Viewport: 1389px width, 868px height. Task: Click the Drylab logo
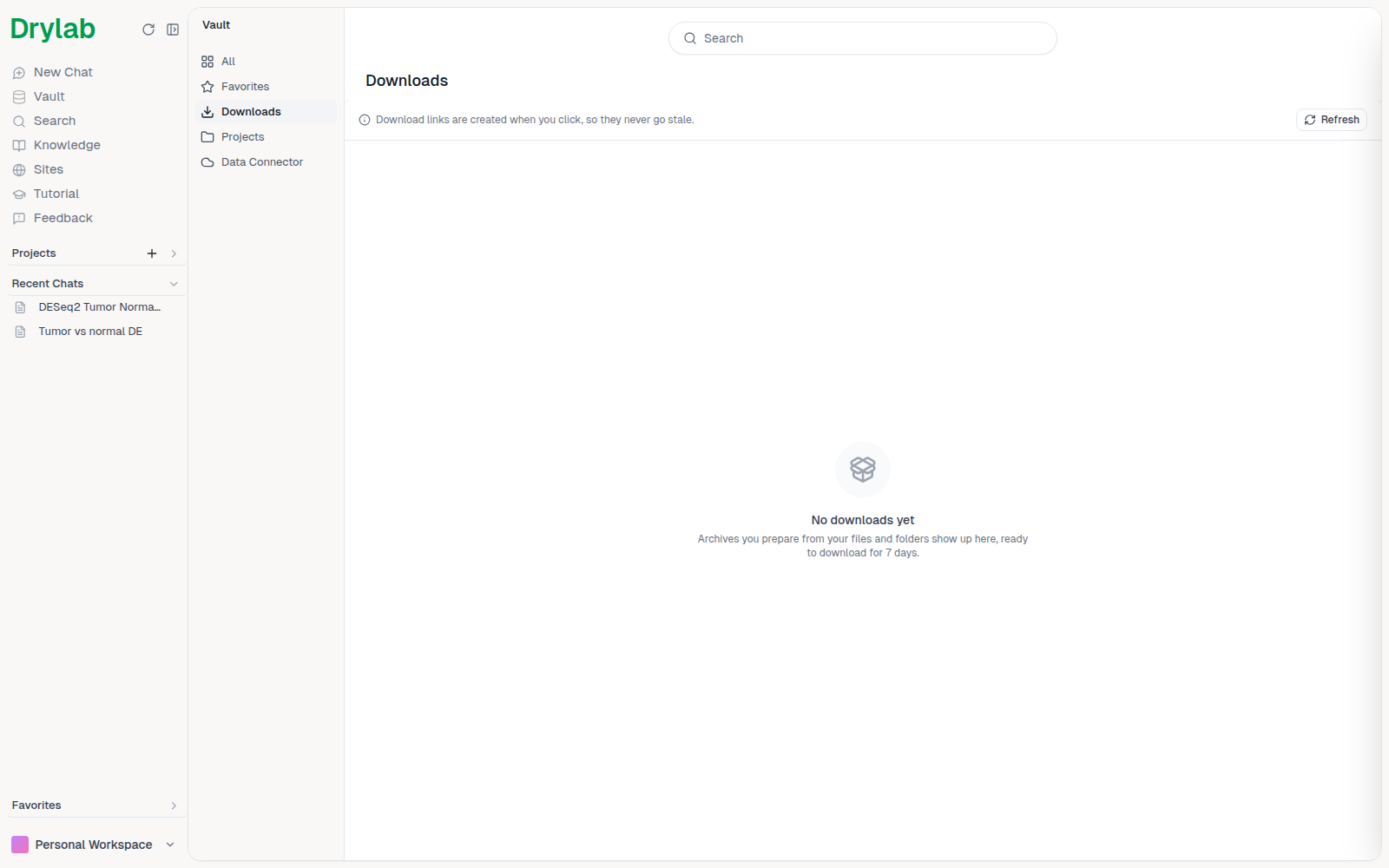point(53,29)
